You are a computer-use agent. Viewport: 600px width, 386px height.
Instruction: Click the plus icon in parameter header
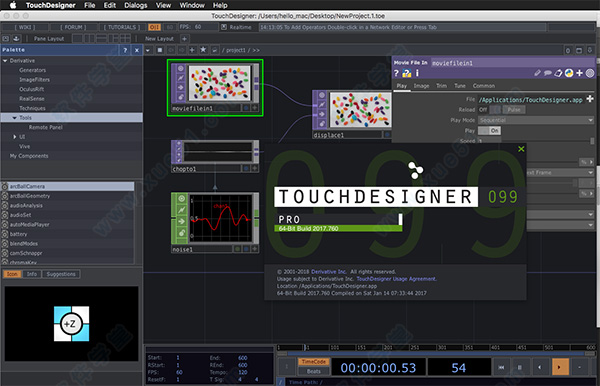579,73
